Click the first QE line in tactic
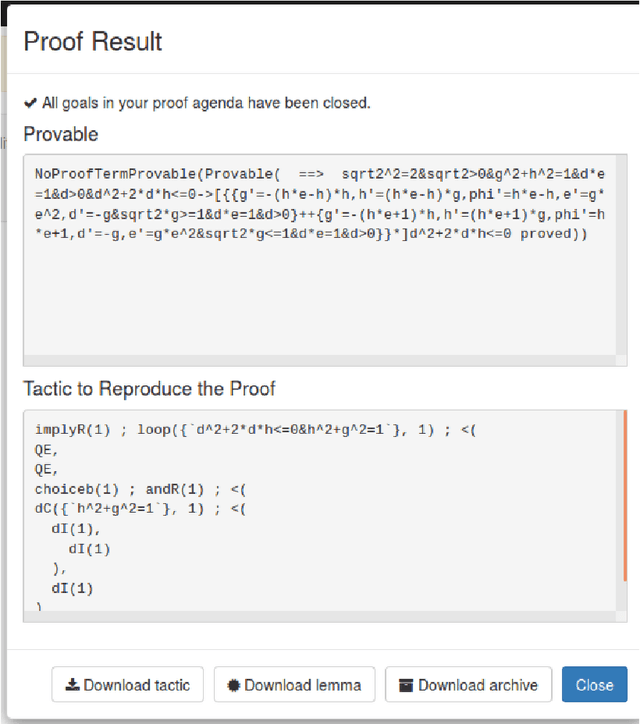Screen dimensions: 640x724 46,450
